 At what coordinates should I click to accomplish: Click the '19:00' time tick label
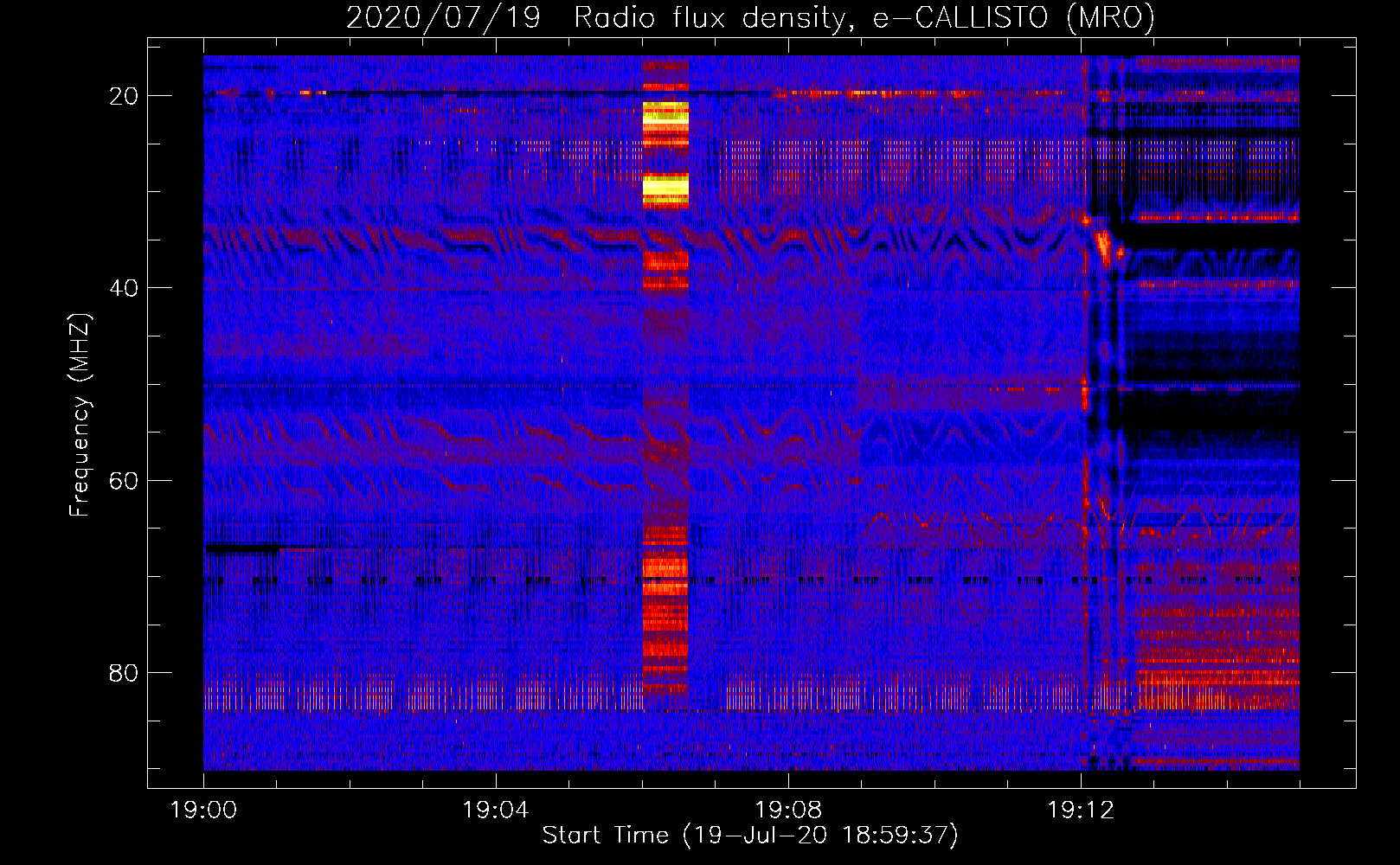coord(203,811)
